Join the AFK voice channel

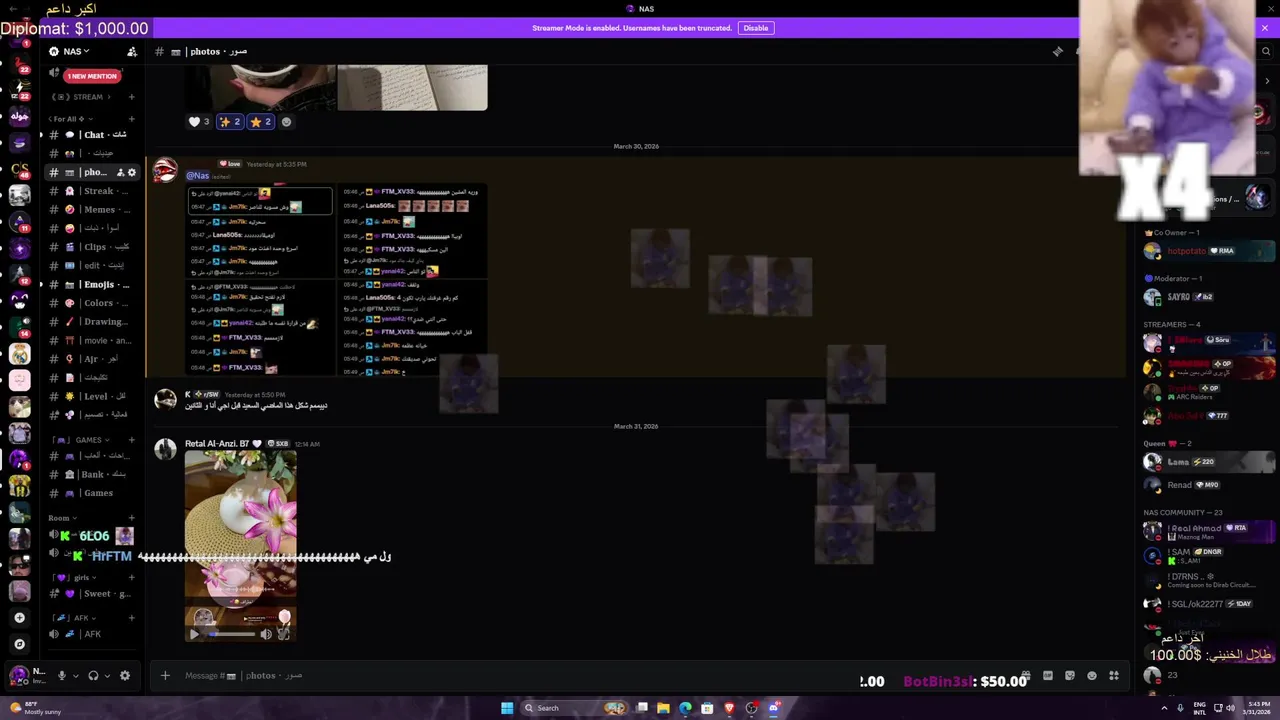point(93,634)
